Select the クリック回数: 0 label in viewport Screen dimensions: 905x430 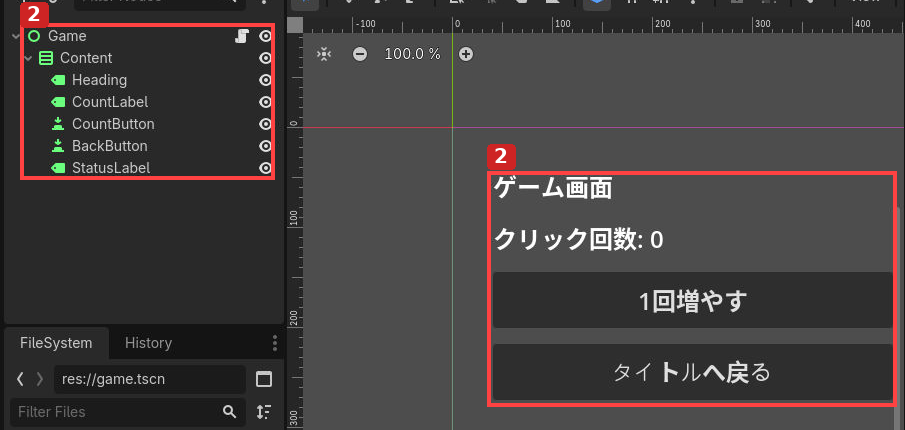pos(579,240)
